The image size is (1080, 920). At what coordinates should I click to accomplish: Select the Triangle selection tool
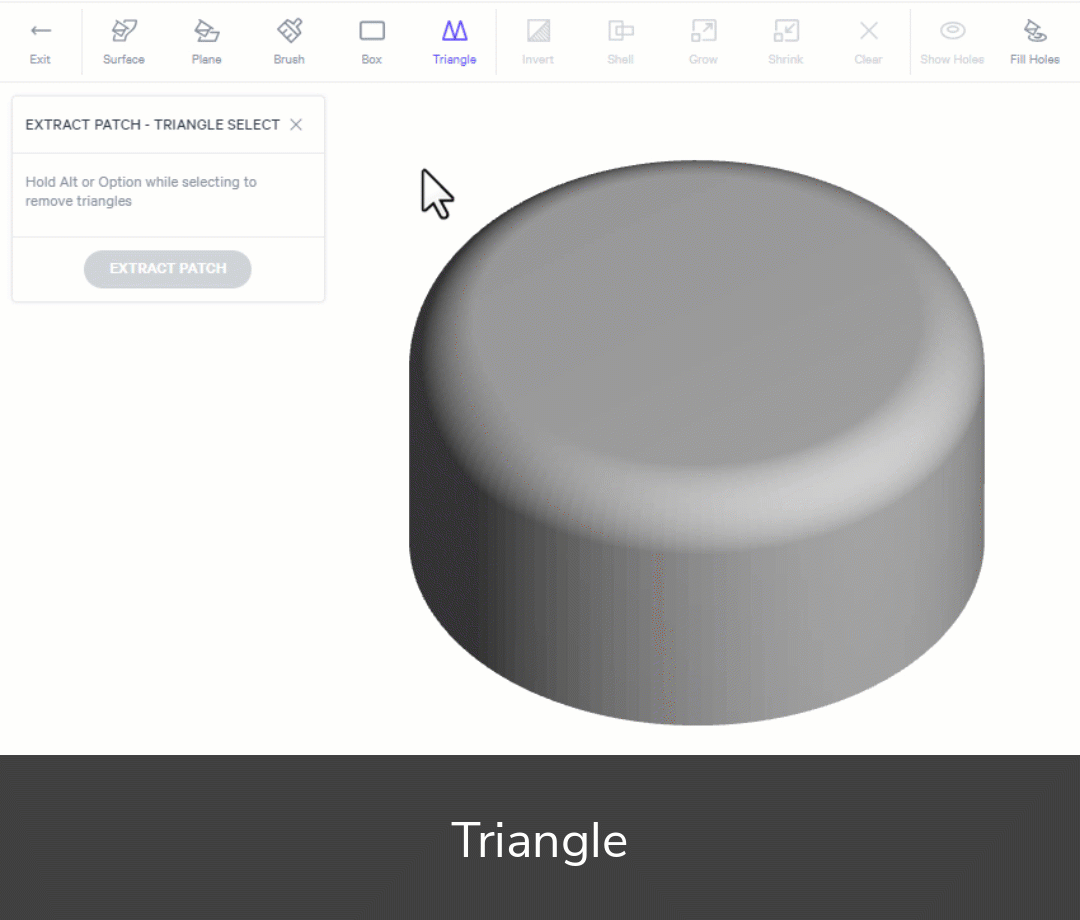pyautogui.click(x=455, y=43)
